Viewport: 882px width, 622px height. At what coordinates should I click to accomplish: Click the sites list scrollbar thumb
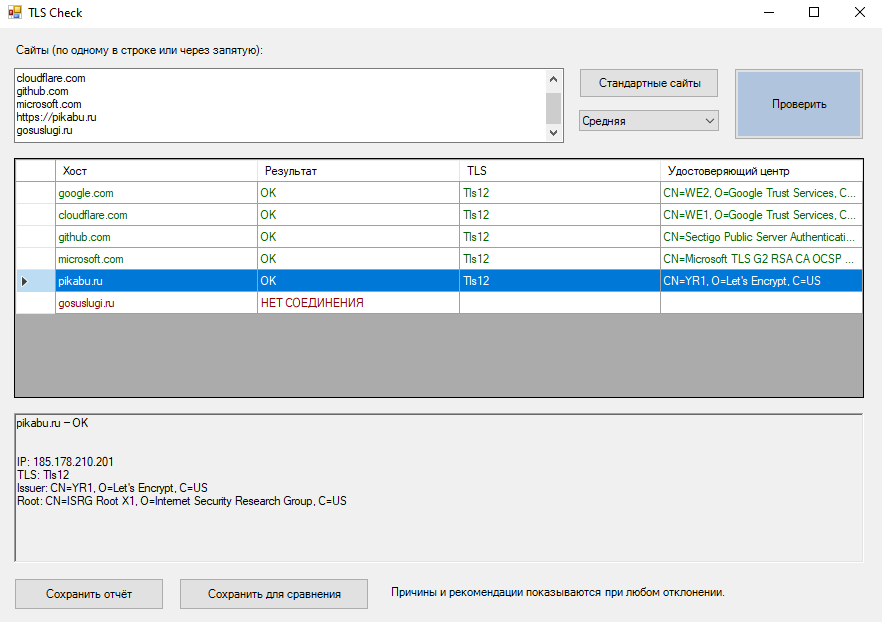(554, 109)
